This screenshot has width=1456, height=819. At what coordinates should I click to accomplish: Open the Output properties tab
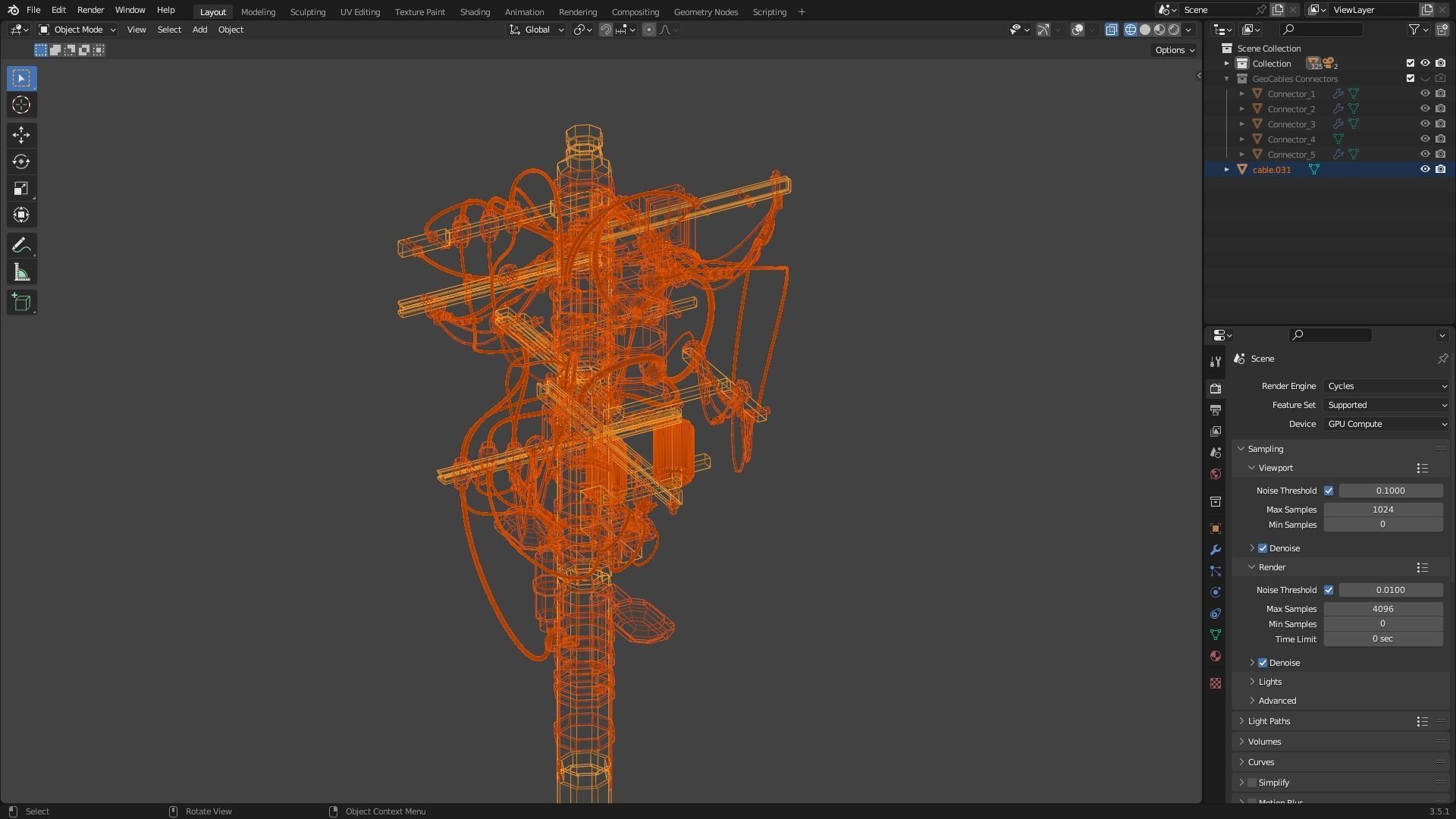pyautogui.click(x=1216, y=410)
